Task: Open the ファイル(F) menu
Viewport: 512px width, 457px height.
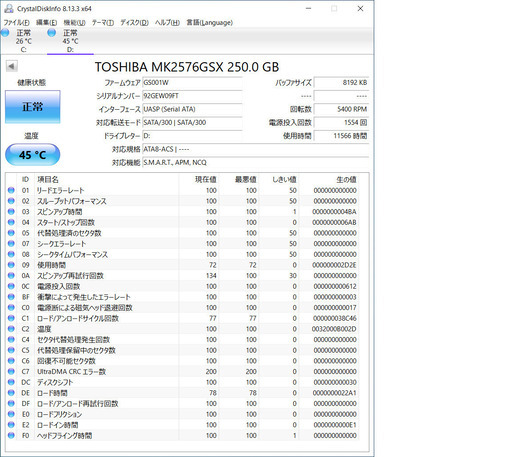Action: pos(16,23)
